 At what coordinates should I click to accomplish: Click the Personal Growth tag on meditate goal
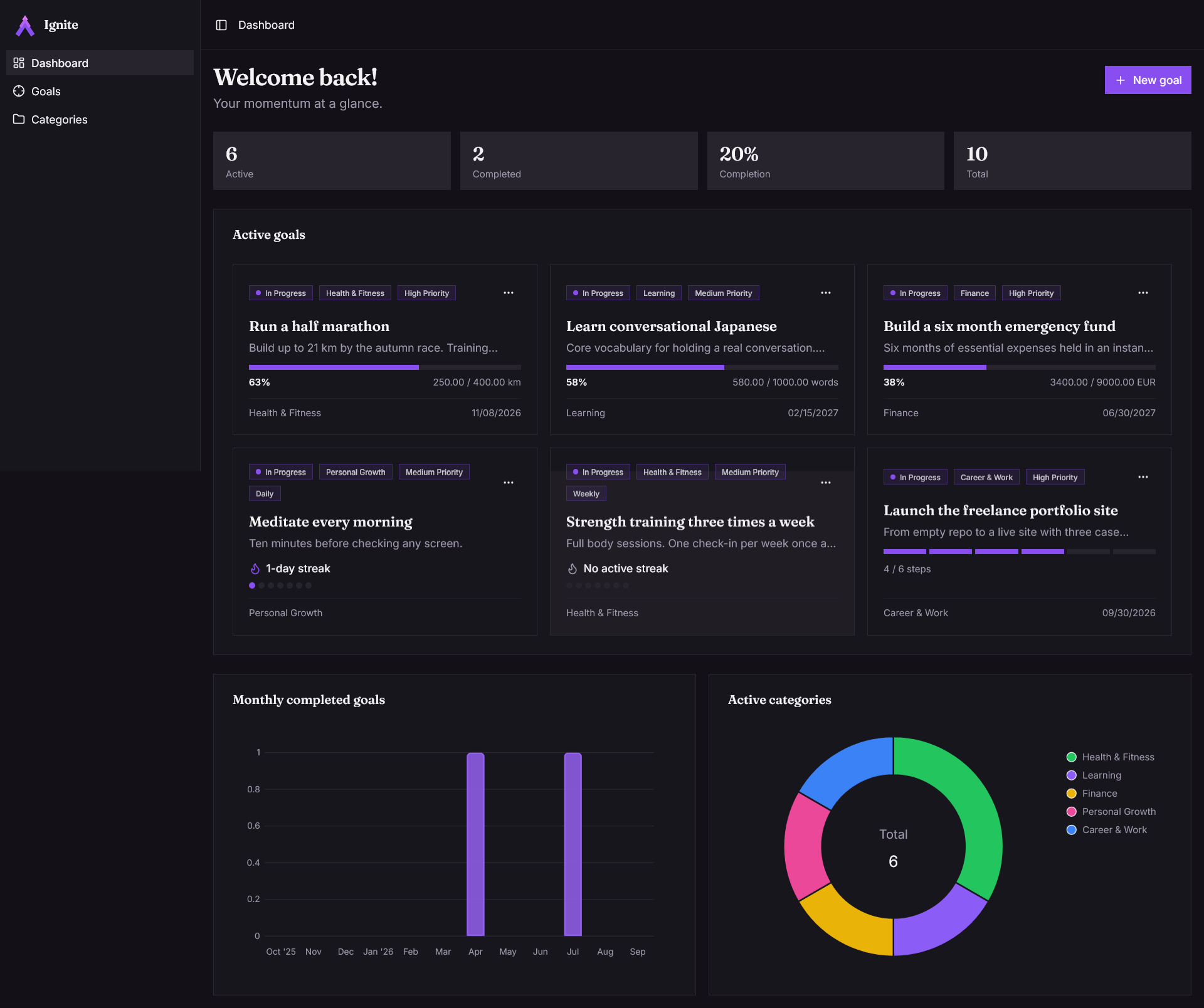[x=356, y=472]
